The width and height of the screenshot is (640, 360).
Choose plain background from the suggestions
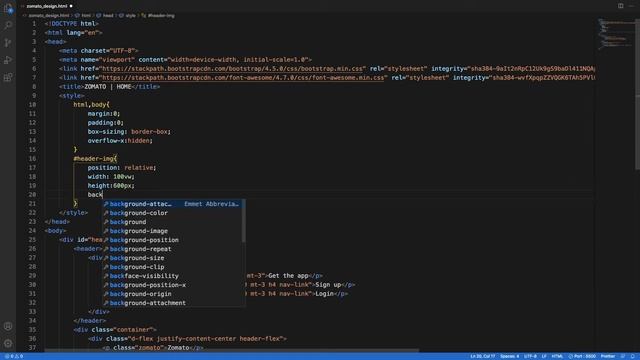point(173,222)
